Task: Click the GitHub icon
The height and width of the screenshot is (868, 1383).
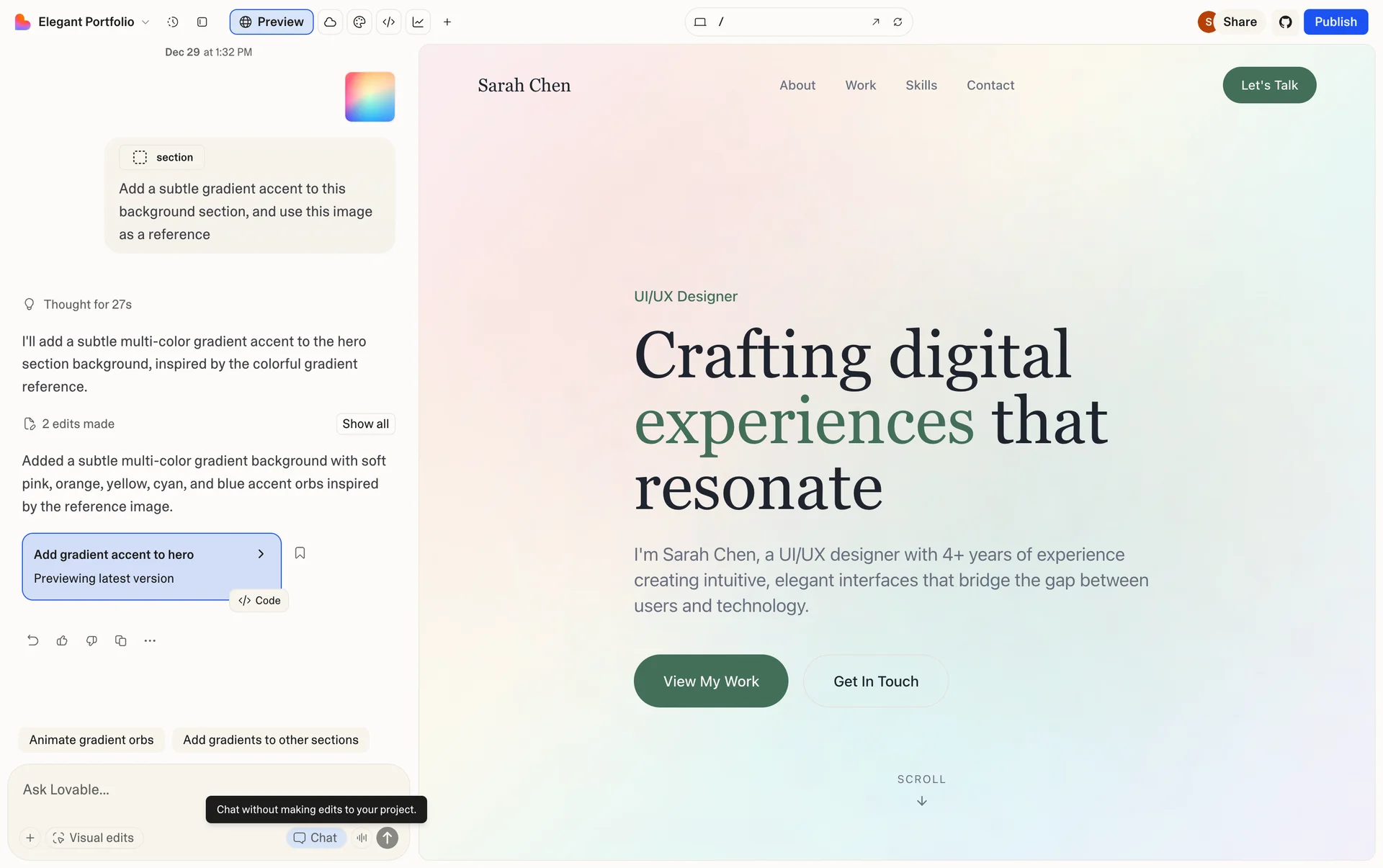Action: (1285, 22)
